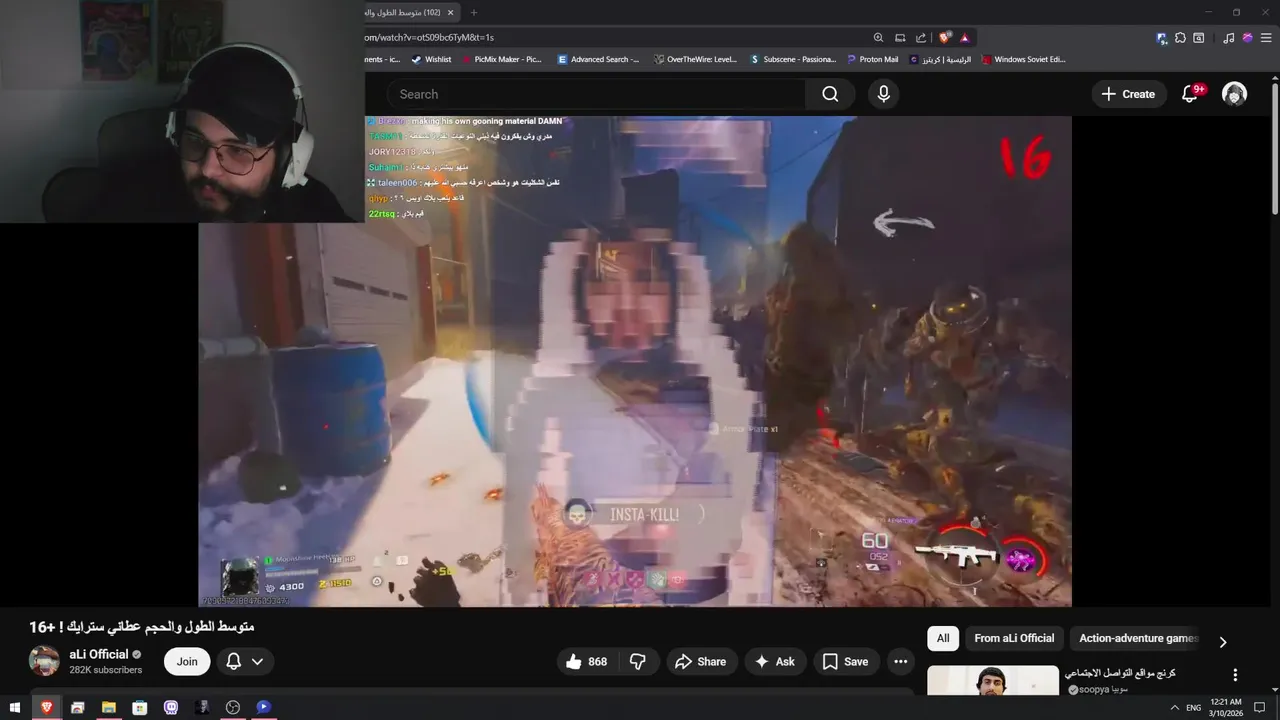Viewport: 1280px width, 720px height.
Task: Select the All filter chip
Action: [943, 638]
